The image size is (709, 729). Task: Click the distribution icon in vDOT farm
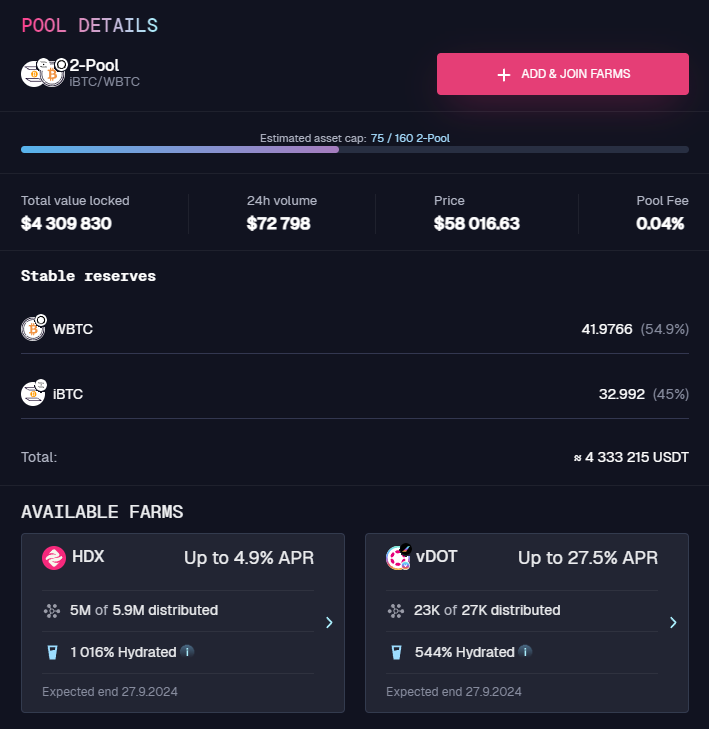[396, 610]
